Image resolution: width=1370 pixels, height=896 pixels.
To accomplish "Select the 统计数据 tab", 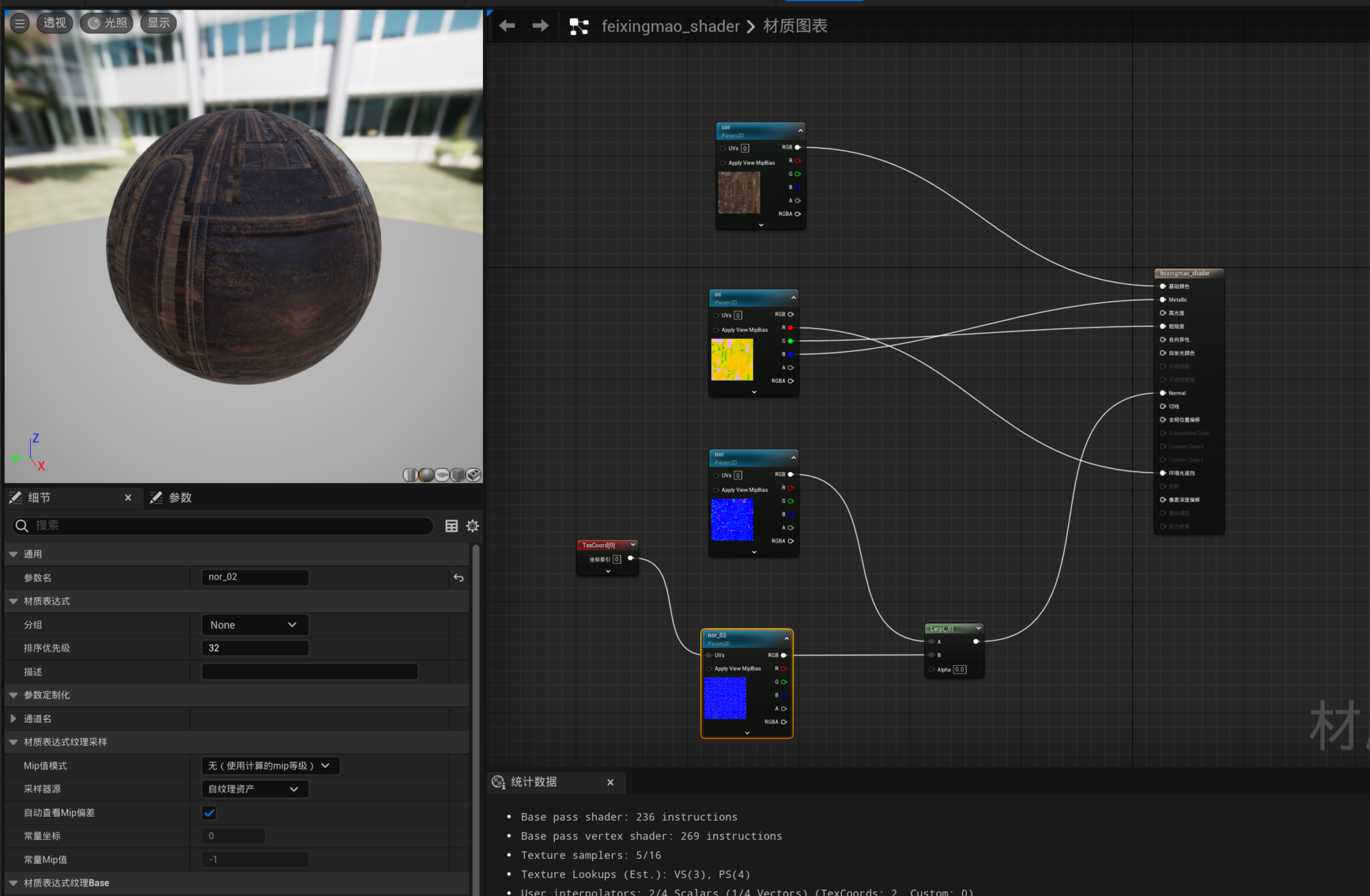I will [533, 782].
